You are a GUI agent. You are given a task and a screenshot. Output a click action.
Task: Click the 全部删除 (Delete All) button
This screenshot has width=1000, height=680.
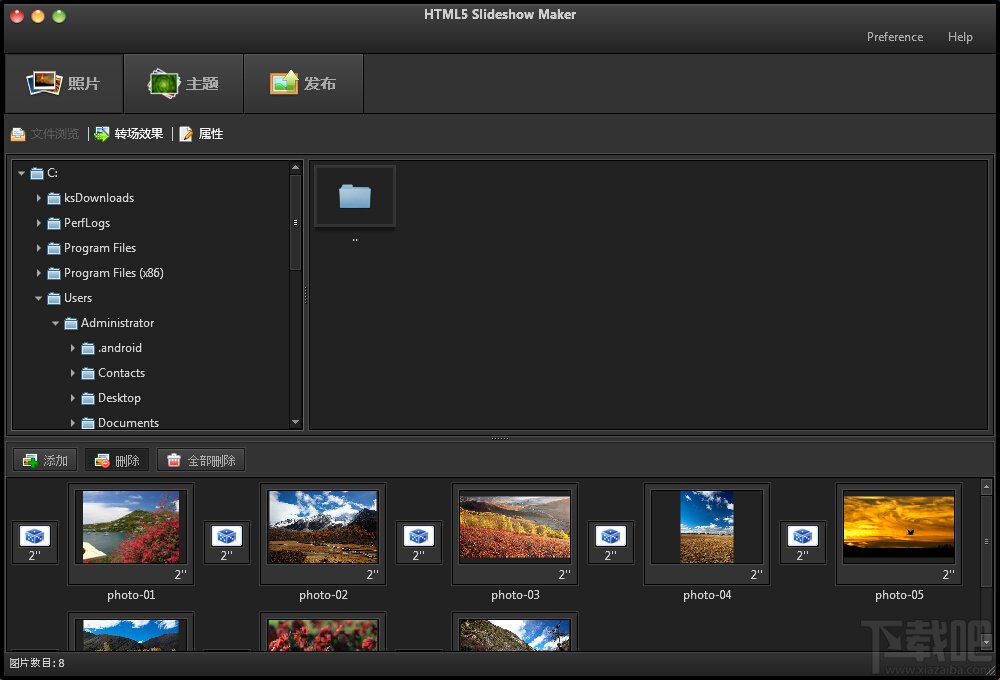(201, 461)
